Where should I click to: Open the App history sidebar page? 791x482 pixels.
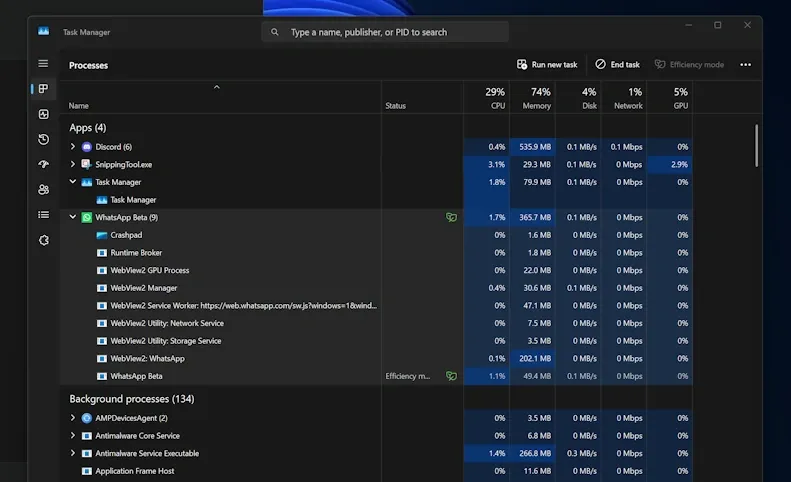(x=43, y=139)
